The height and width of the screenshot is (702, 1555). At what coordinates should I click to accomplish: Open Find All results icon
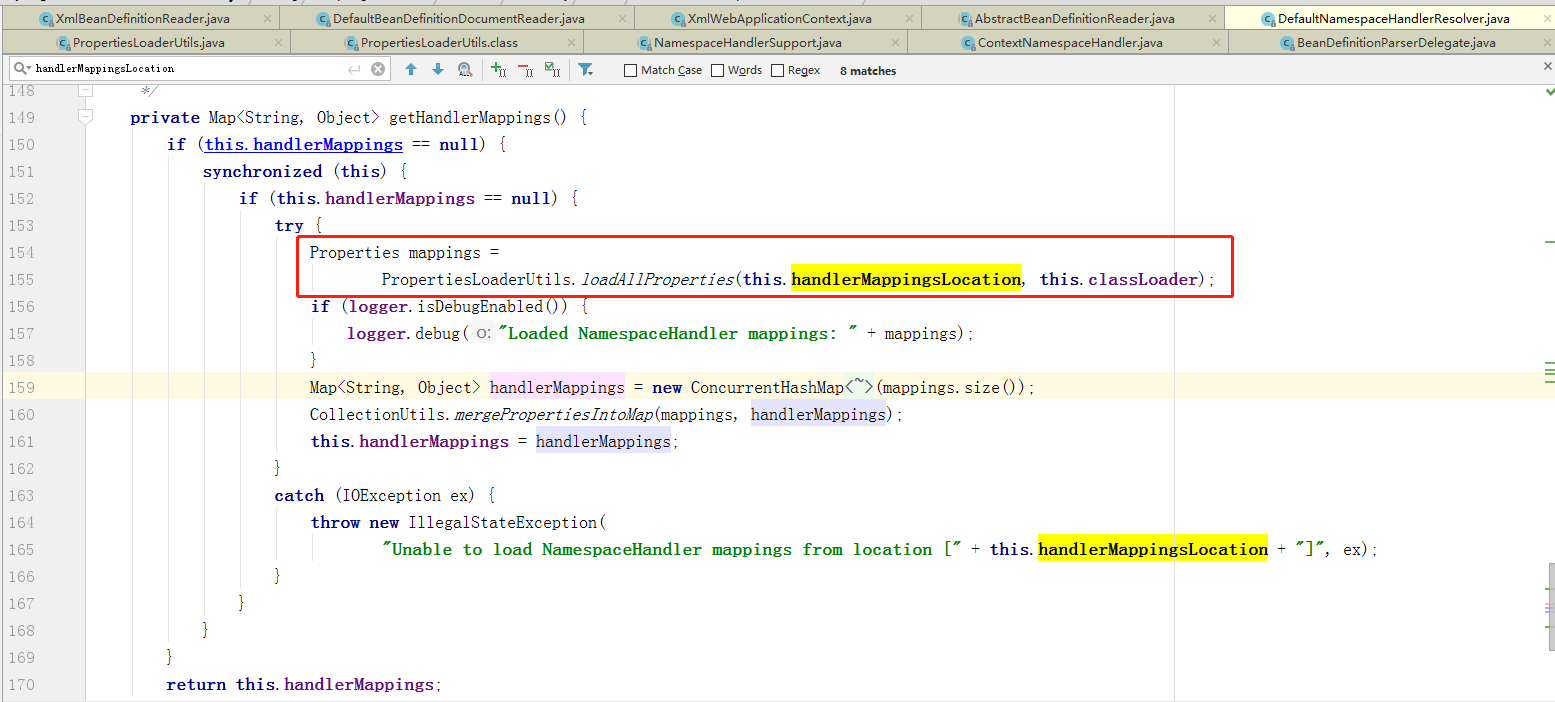(465, 69)
